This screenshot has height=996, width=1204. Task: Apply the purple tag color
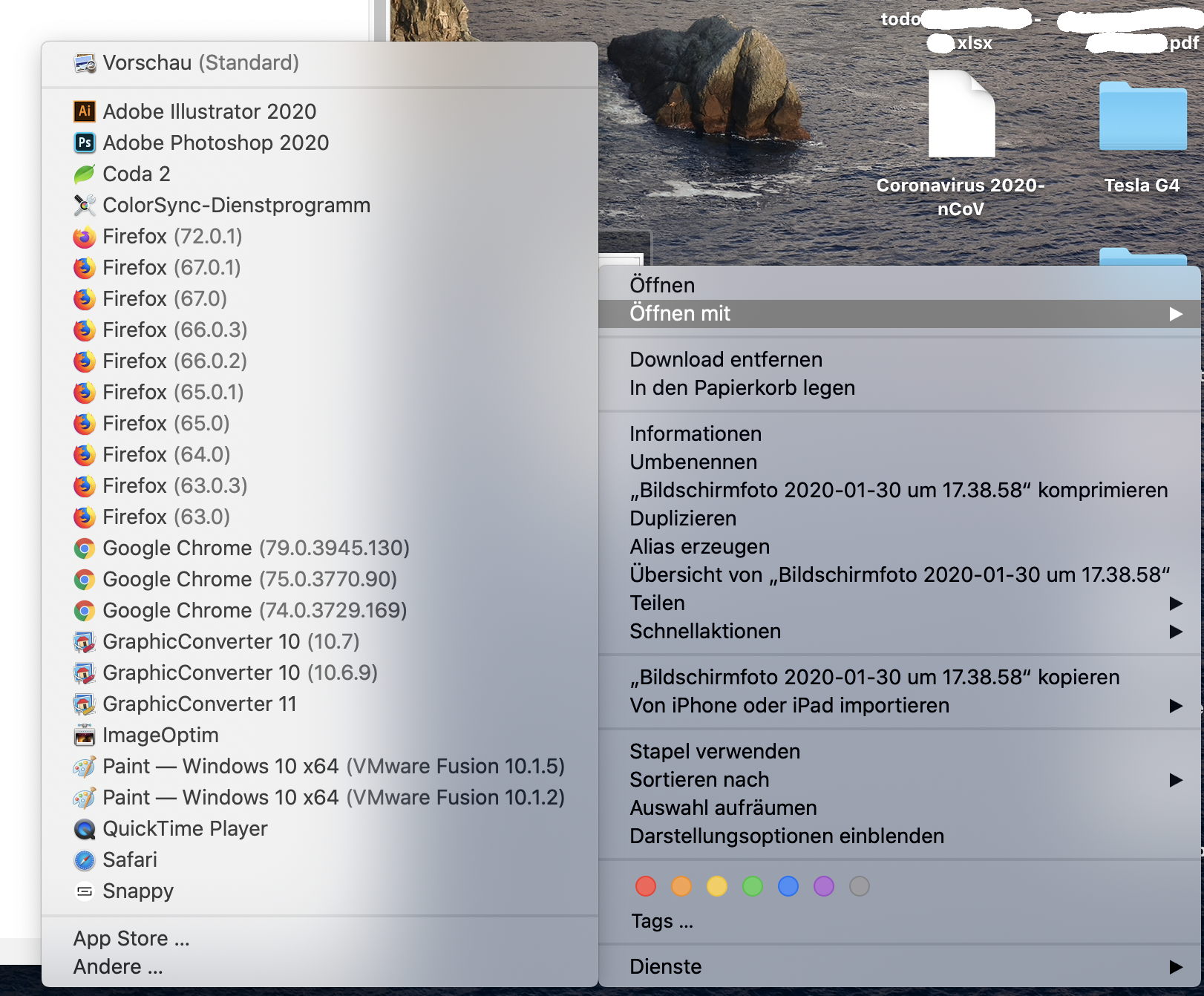click(x=824, y=886)
